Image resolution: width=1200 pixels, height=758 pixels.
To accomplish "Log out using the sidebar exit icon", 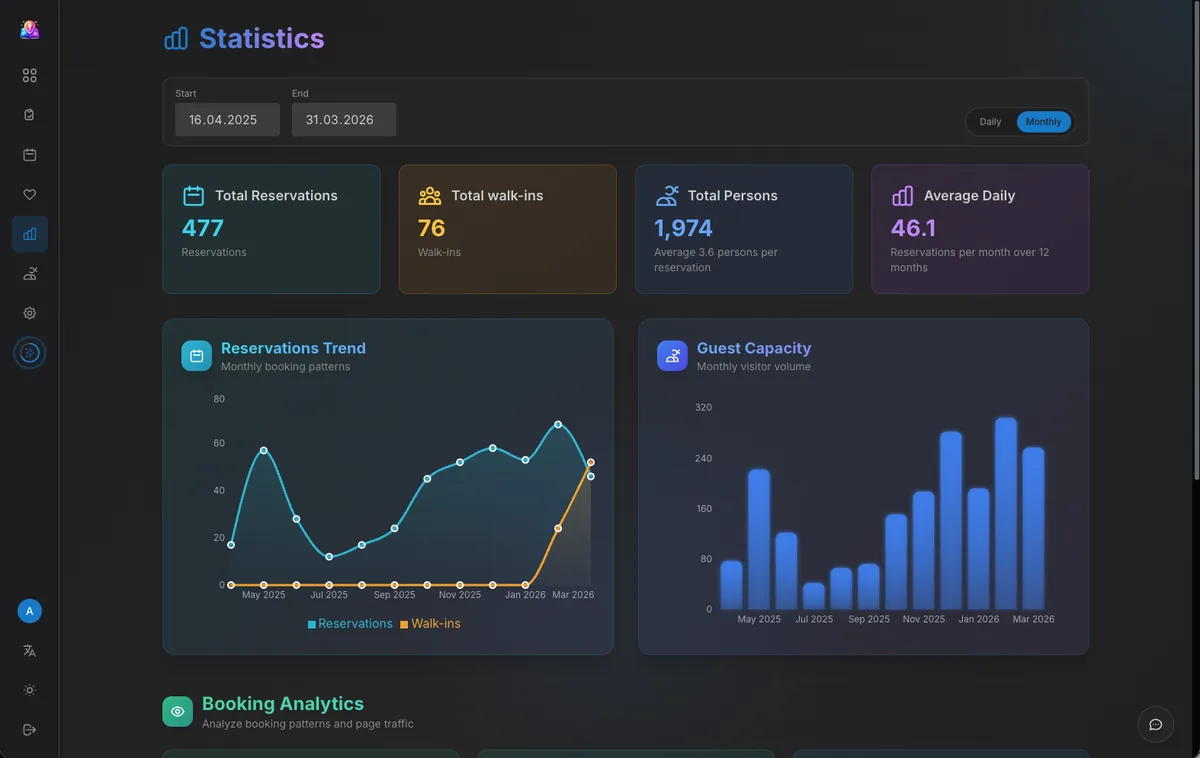I will tap(29, 729).
